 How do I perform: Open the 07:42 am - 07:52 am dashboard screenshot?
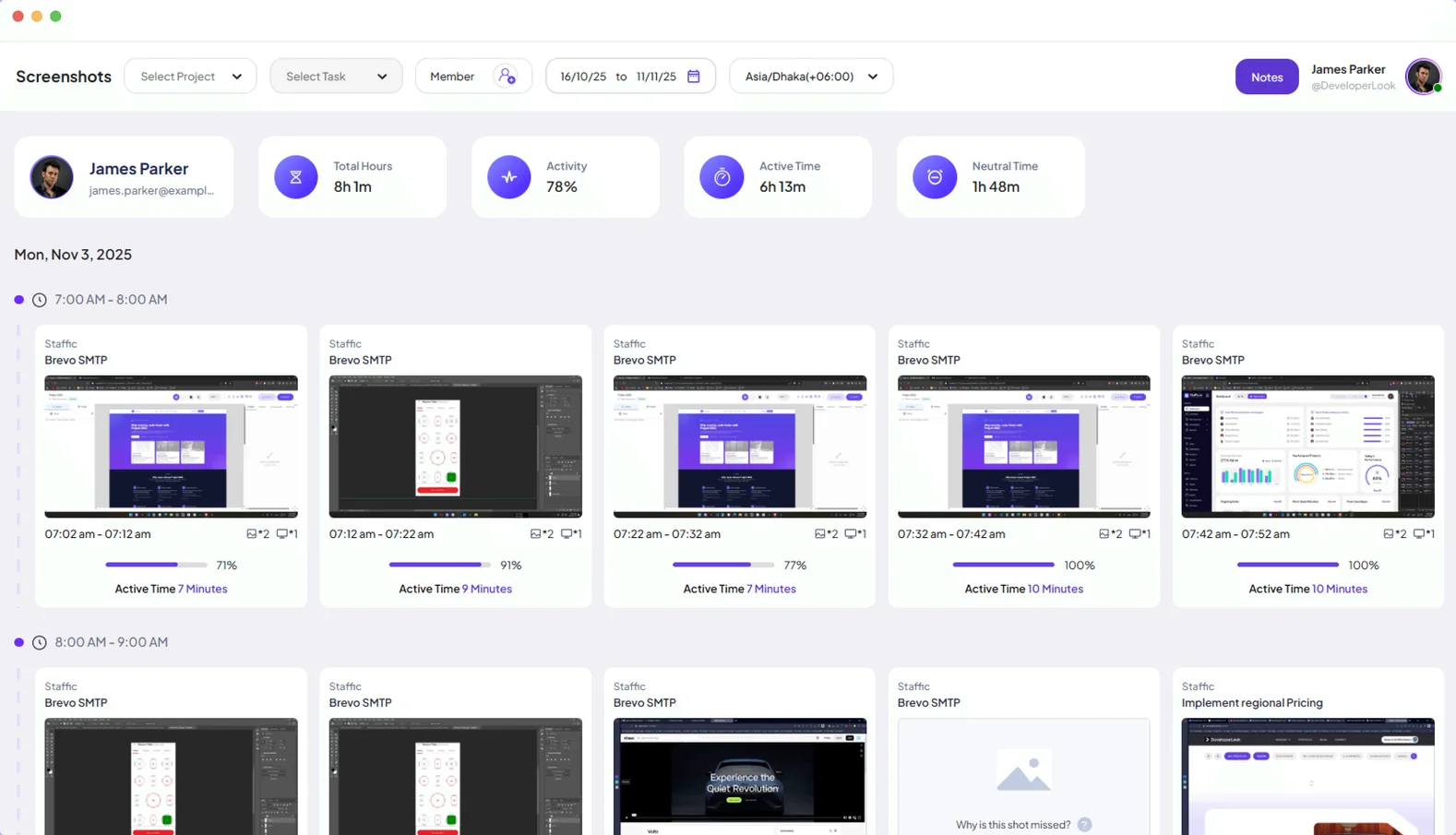coord(1308,447)
